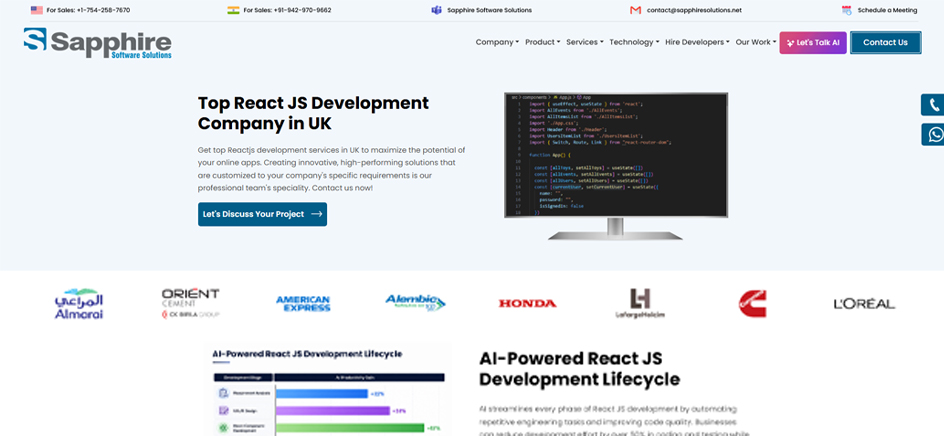Click the Let's Talk AI button
Screen dimensions: 944x436
[813, 43]
